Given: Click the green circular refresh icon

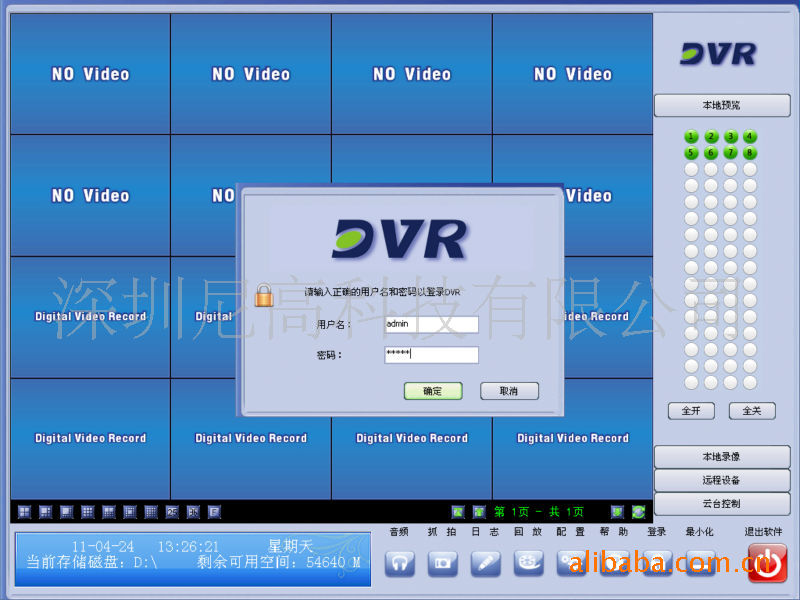Looking at the screenshot, I should [638, 512].
